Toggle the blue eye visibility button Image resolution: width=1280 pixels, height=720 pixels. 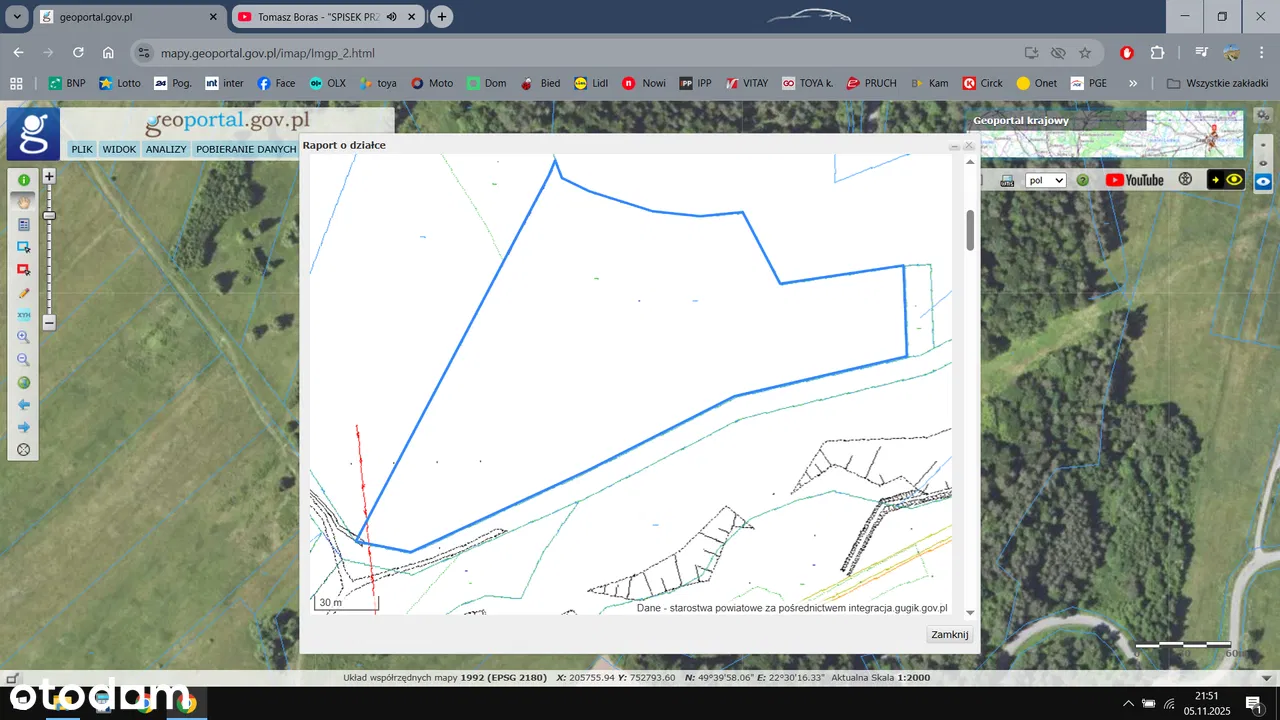[x=1263, y=181]
